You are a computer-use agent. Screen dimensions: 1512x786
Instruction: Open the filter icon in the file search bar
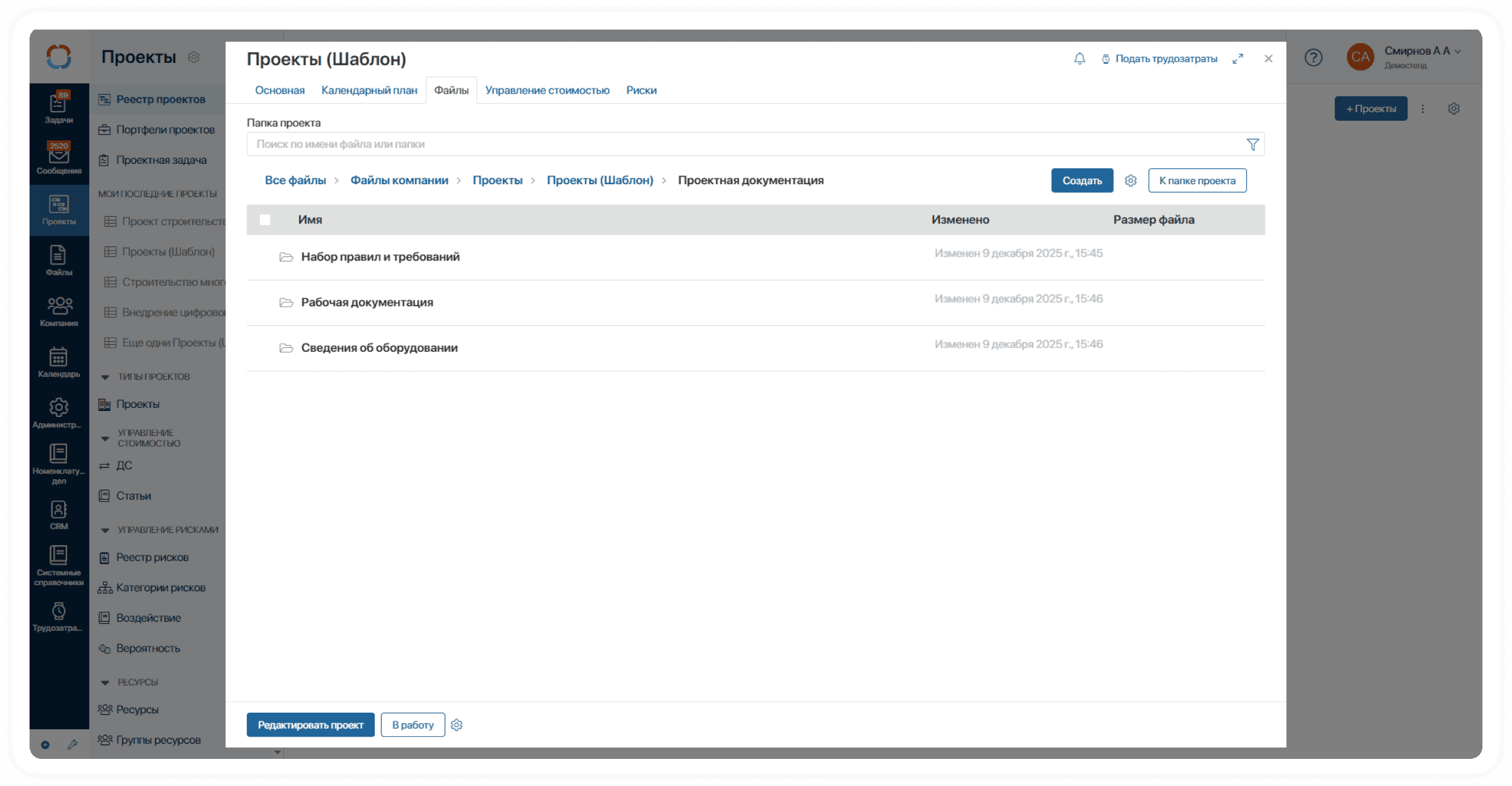click(1252, 144)
